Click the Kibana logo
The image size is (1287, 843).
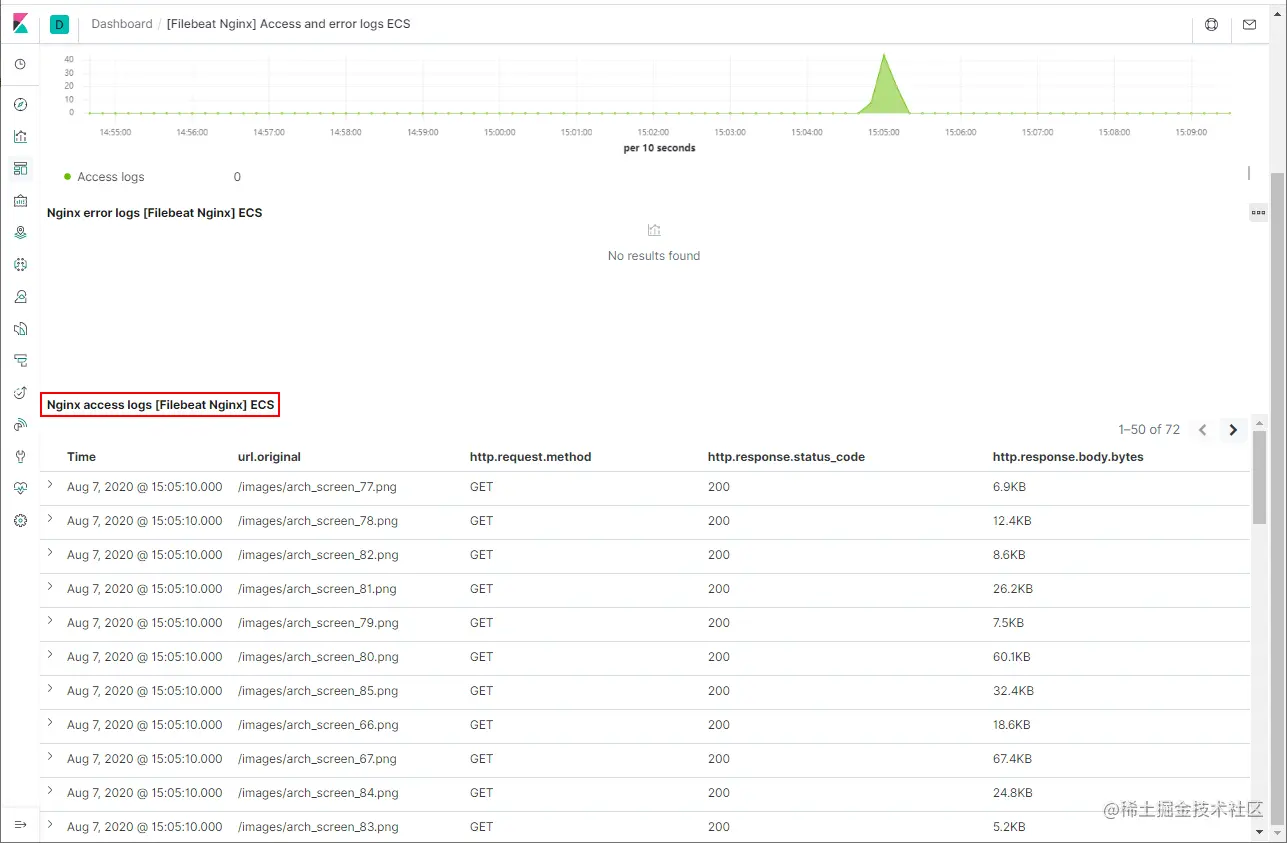[x=20, y=24]
